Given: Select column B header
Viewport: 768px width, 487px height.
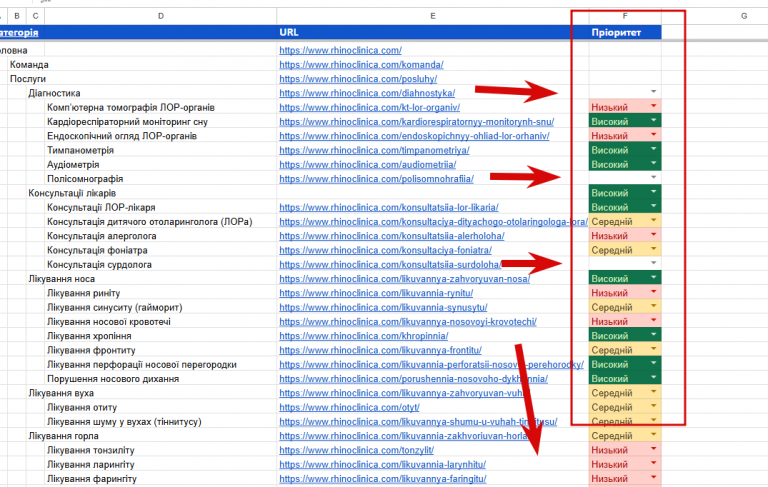Looking at the screenshot, I should pyautogui.click(x=17, y=16).
